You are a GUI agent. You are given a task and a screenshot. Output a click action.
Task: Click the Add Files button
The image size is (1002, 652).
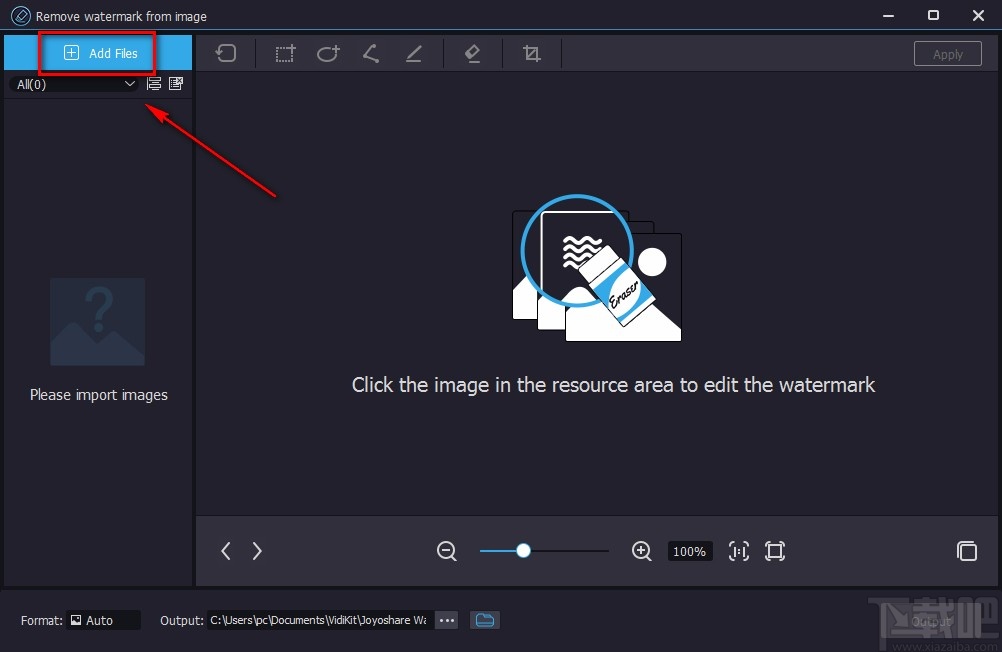pos(96,53)
